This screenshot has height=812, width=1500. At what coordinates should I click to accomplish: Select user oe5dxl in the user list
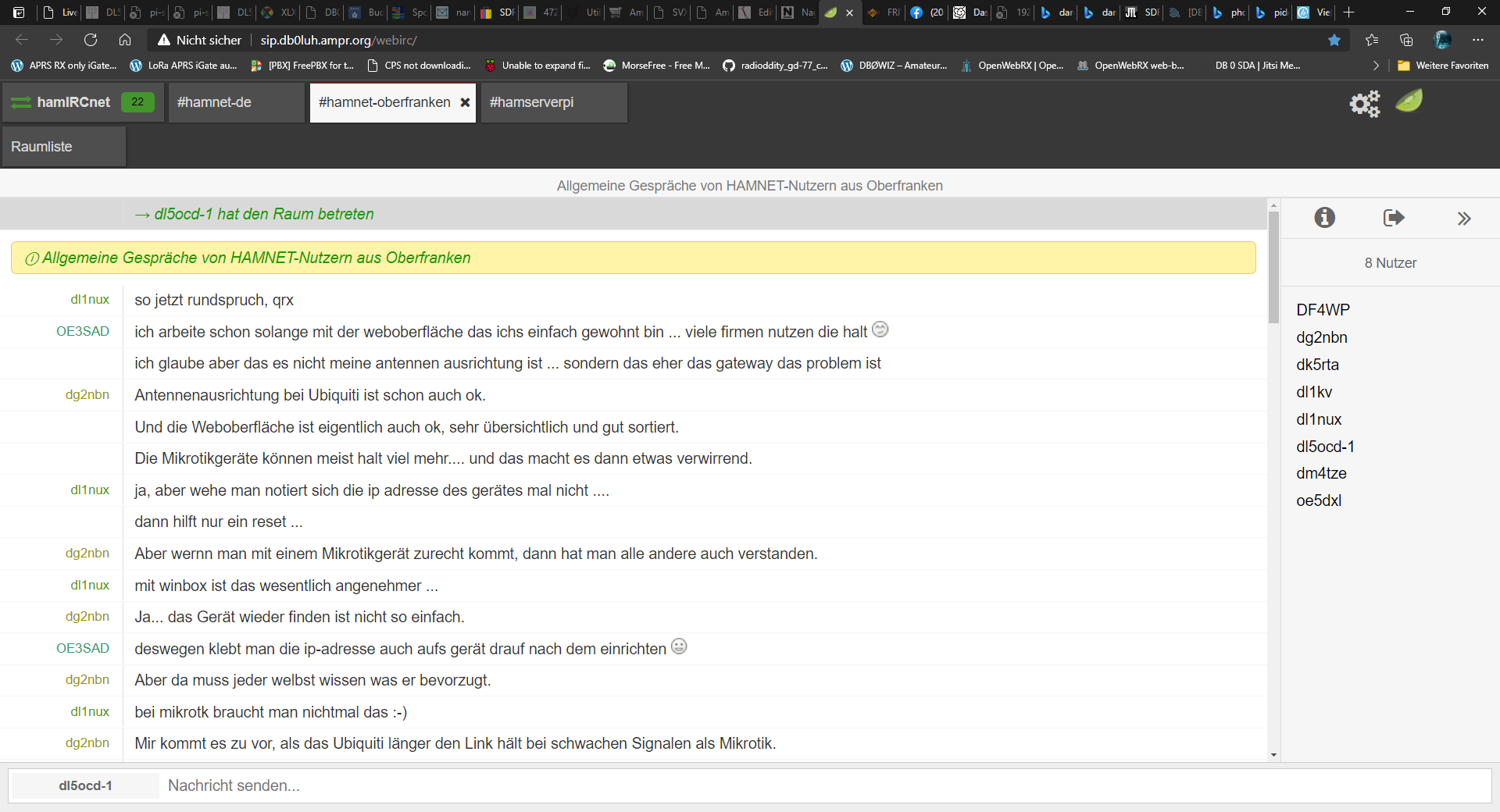[x=1319, y=500]
